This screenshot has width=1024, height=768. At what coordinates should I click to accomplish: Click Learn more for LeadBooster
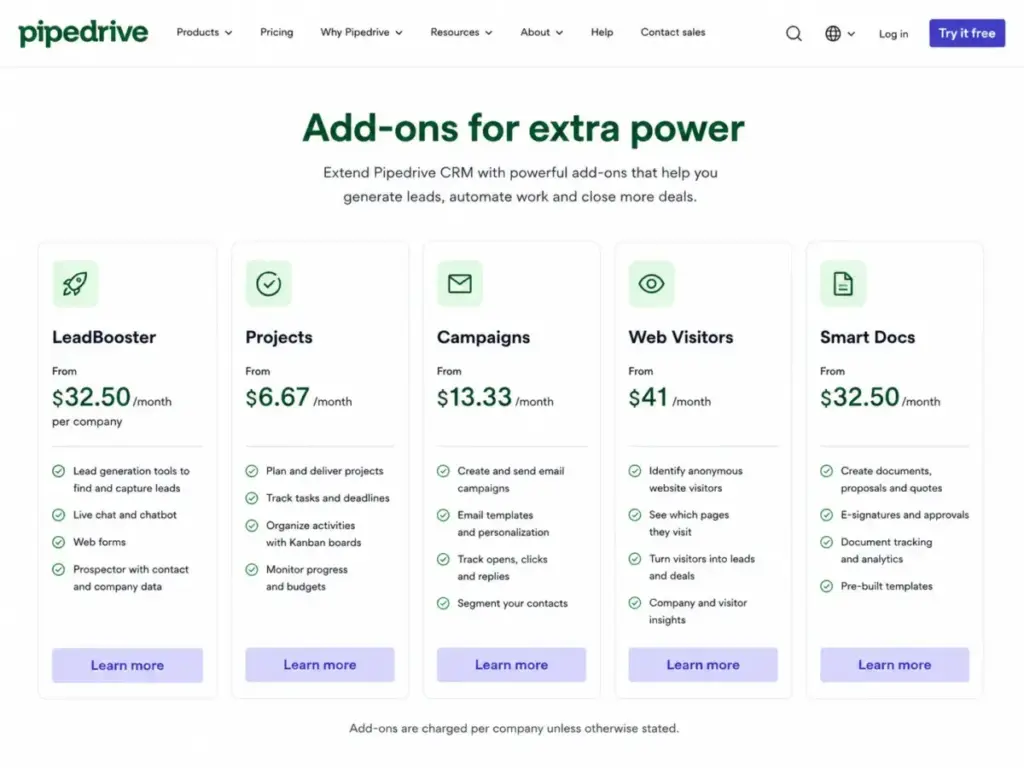(127, 665)
